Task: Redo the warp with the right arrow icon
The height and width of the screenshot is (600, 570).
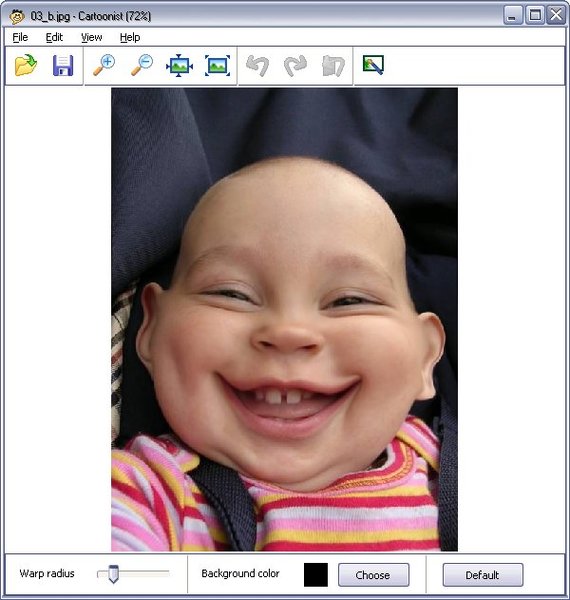Action: tap(295, 65)
